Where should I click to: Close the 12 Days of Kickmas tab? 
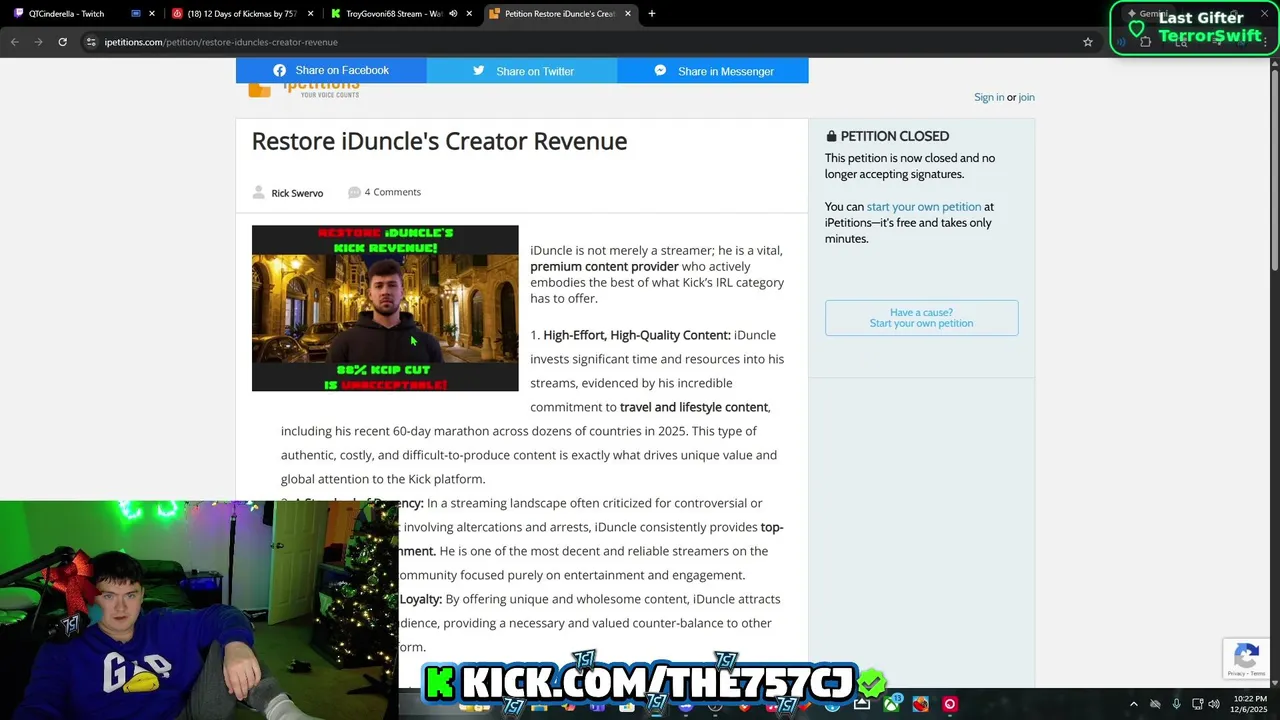310,14
